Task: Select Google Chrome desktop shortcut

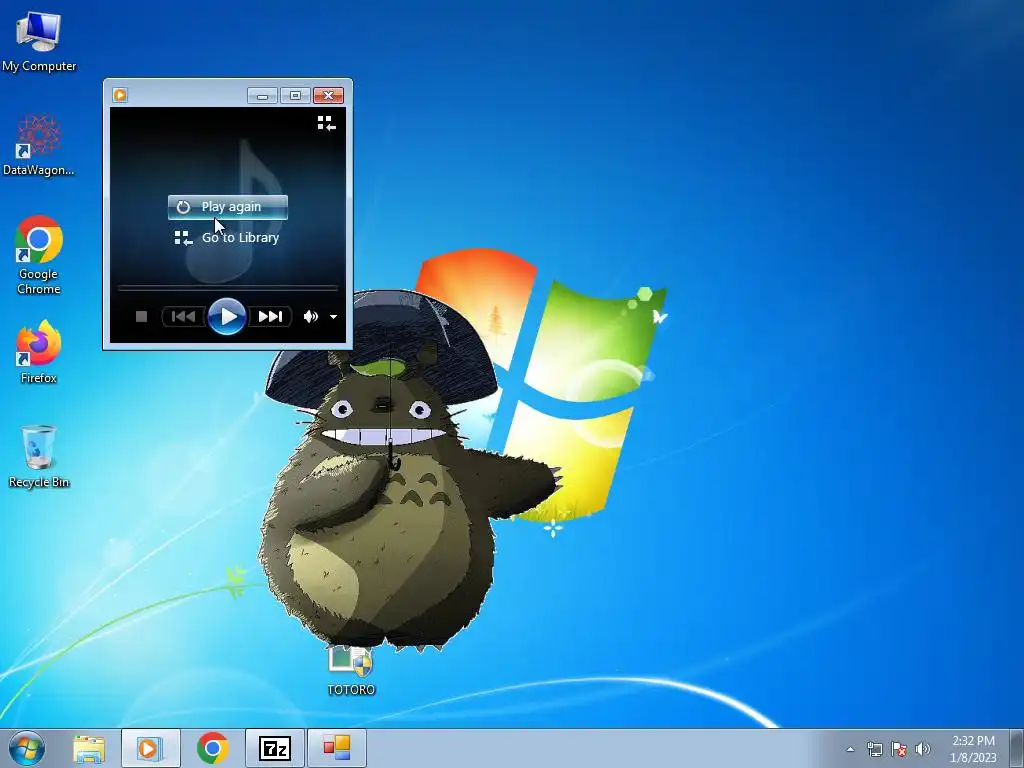Action: click(39, 255)
